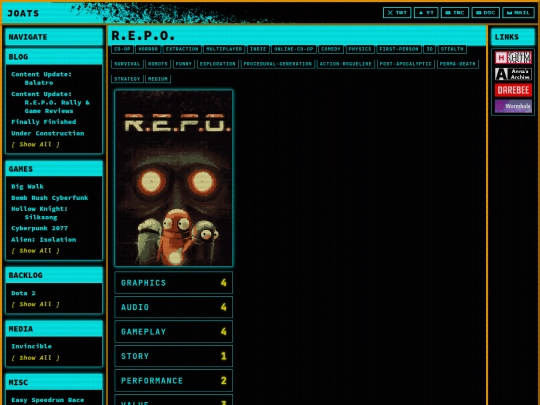Click the ROBOTS tag
Screen dimensions: 540x405
pyautogui.click(x=157, y=64)
